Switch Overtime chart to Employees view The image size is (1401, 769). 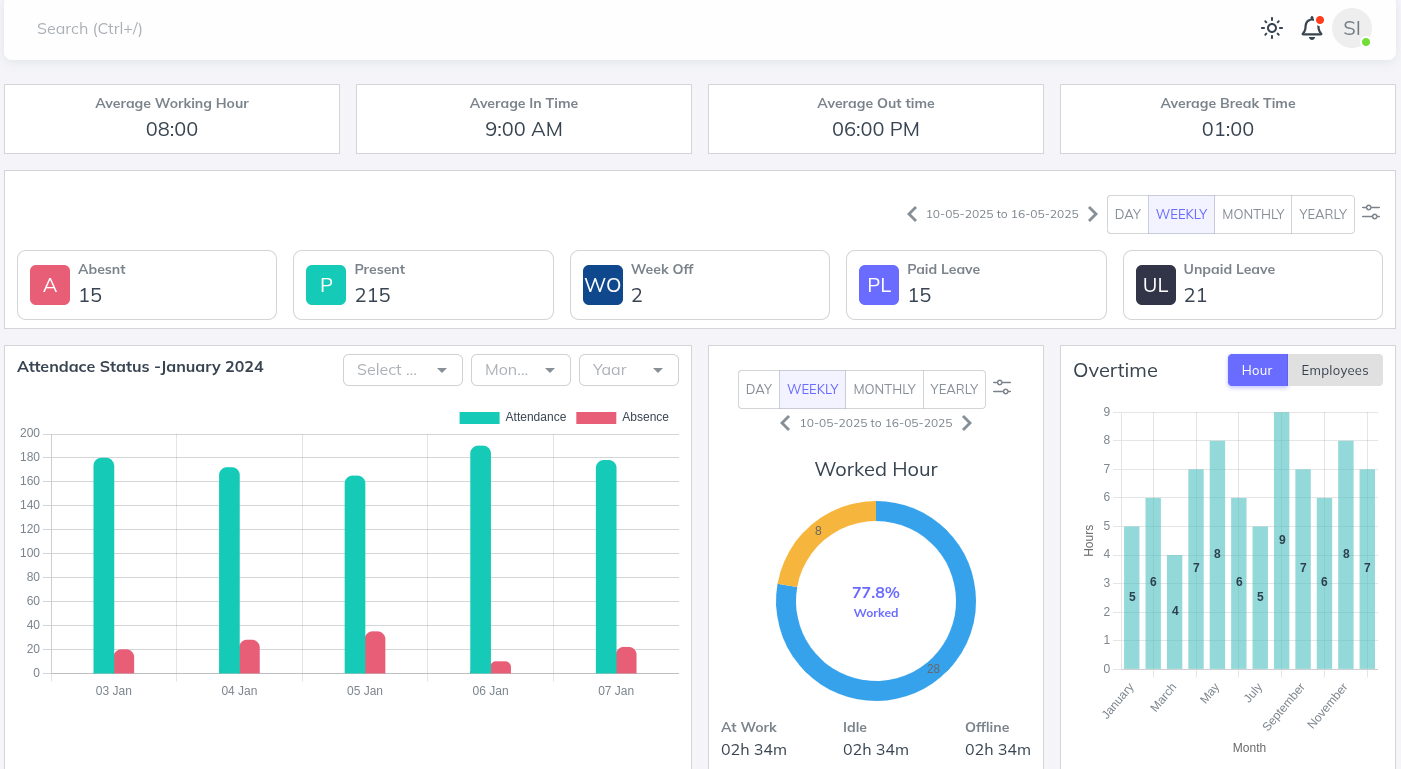pos(1335,370)
